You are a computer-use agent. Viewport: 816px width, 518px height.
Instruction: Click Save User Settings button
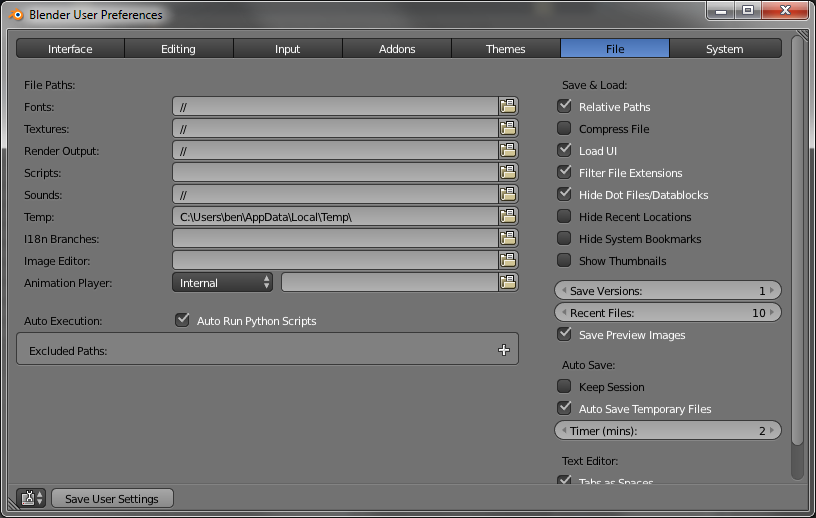(112, 498)
